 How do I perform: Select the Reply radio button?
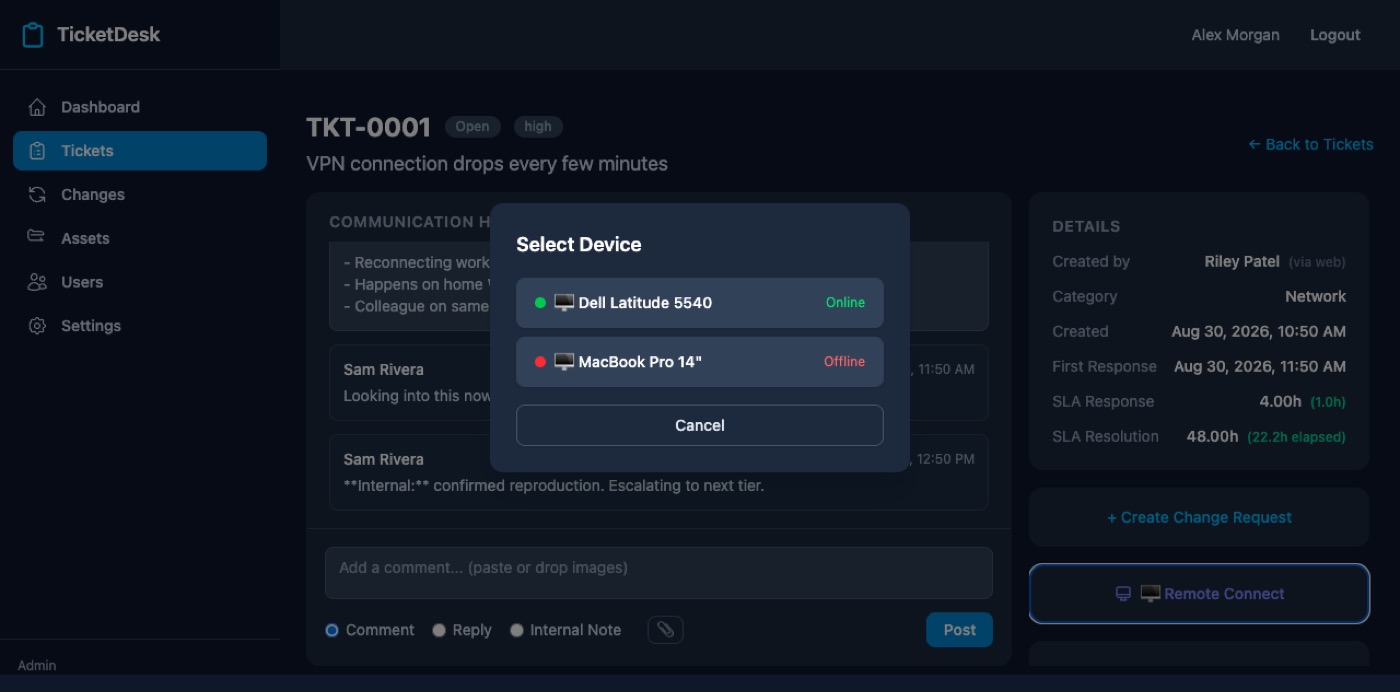(x=438, y=630)
